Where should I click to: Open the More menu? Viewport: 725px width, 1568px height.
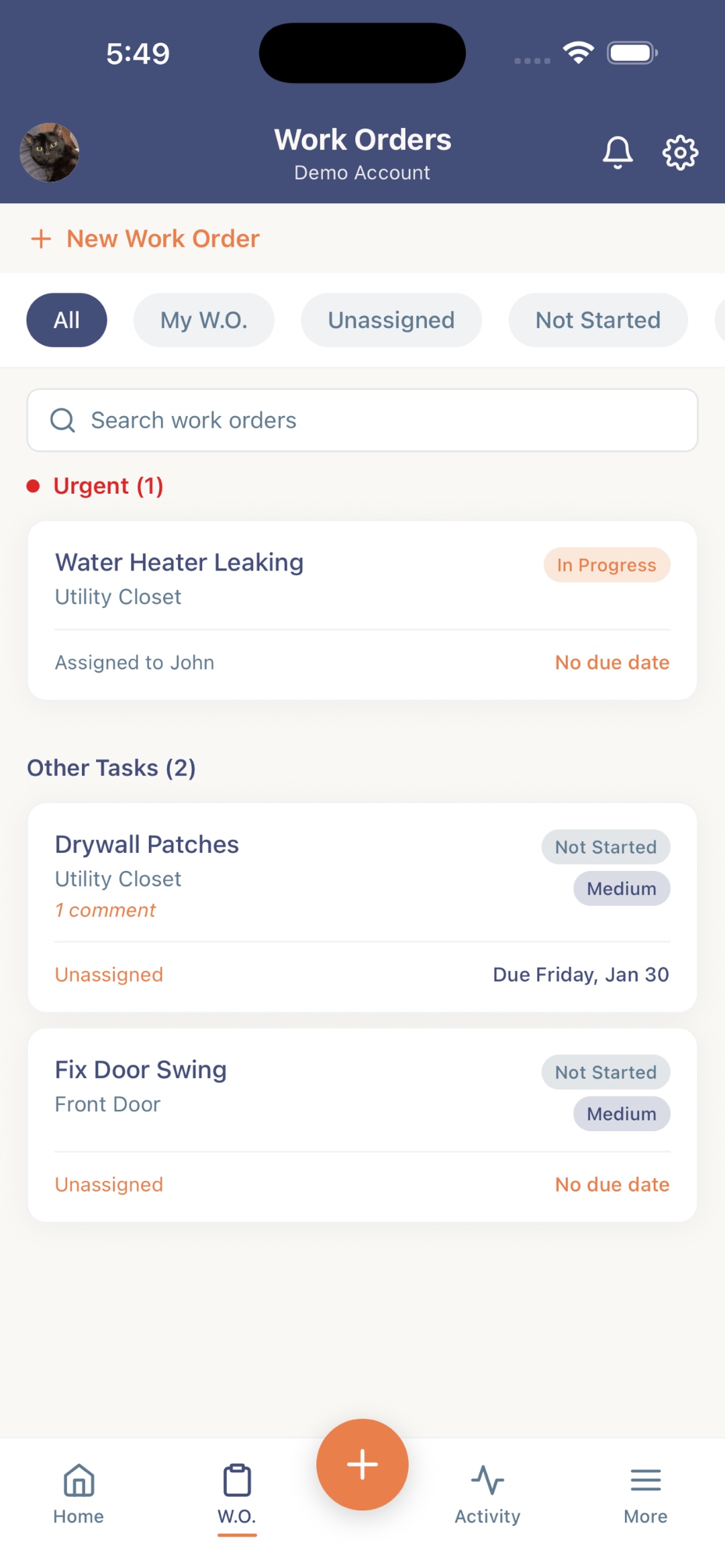(x=645, y=1494)
